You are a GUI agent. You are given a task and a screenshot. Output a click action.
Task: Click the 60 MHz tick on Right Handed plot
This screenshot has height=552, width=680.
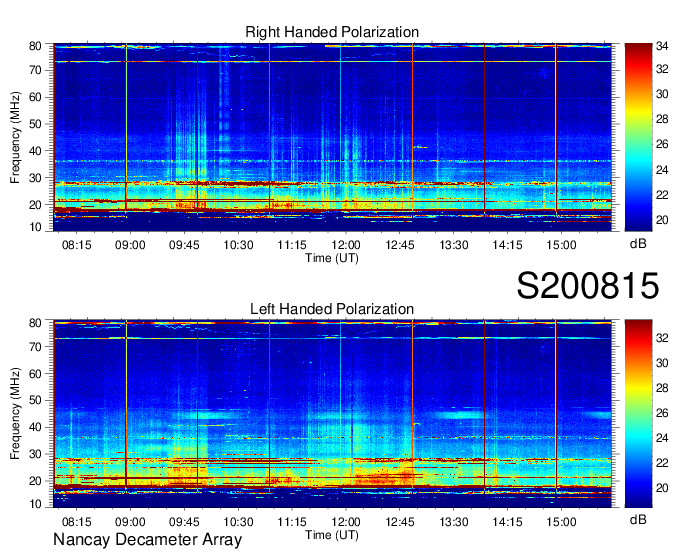coord(35,97)
